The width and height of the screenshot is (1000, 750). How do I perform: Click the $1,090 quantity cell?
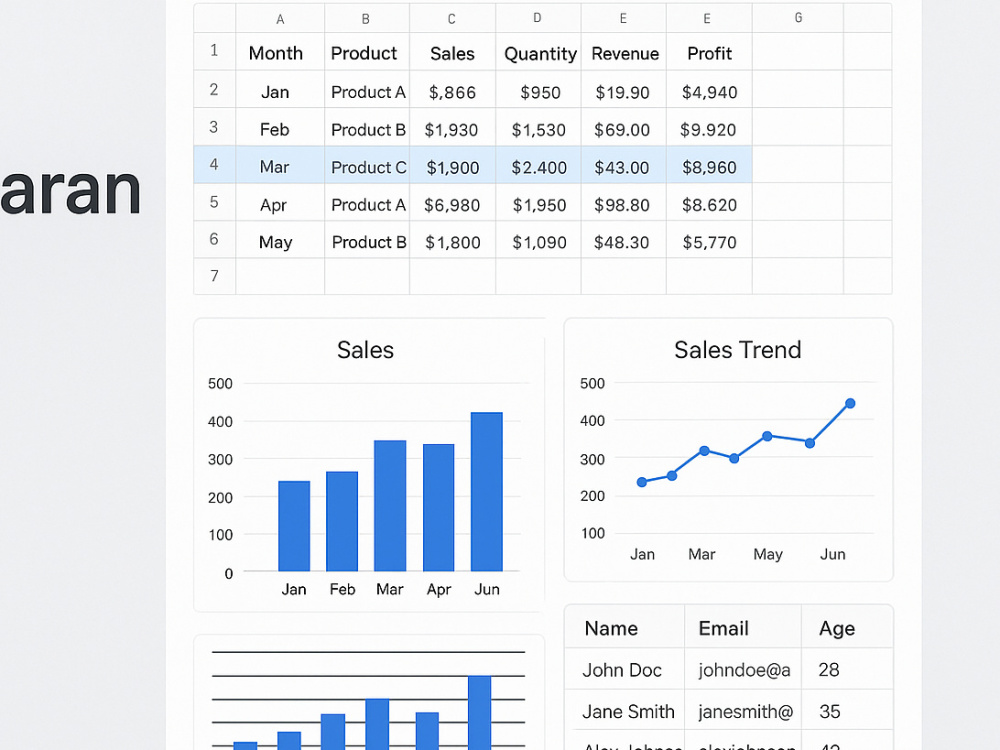point(538,240)
